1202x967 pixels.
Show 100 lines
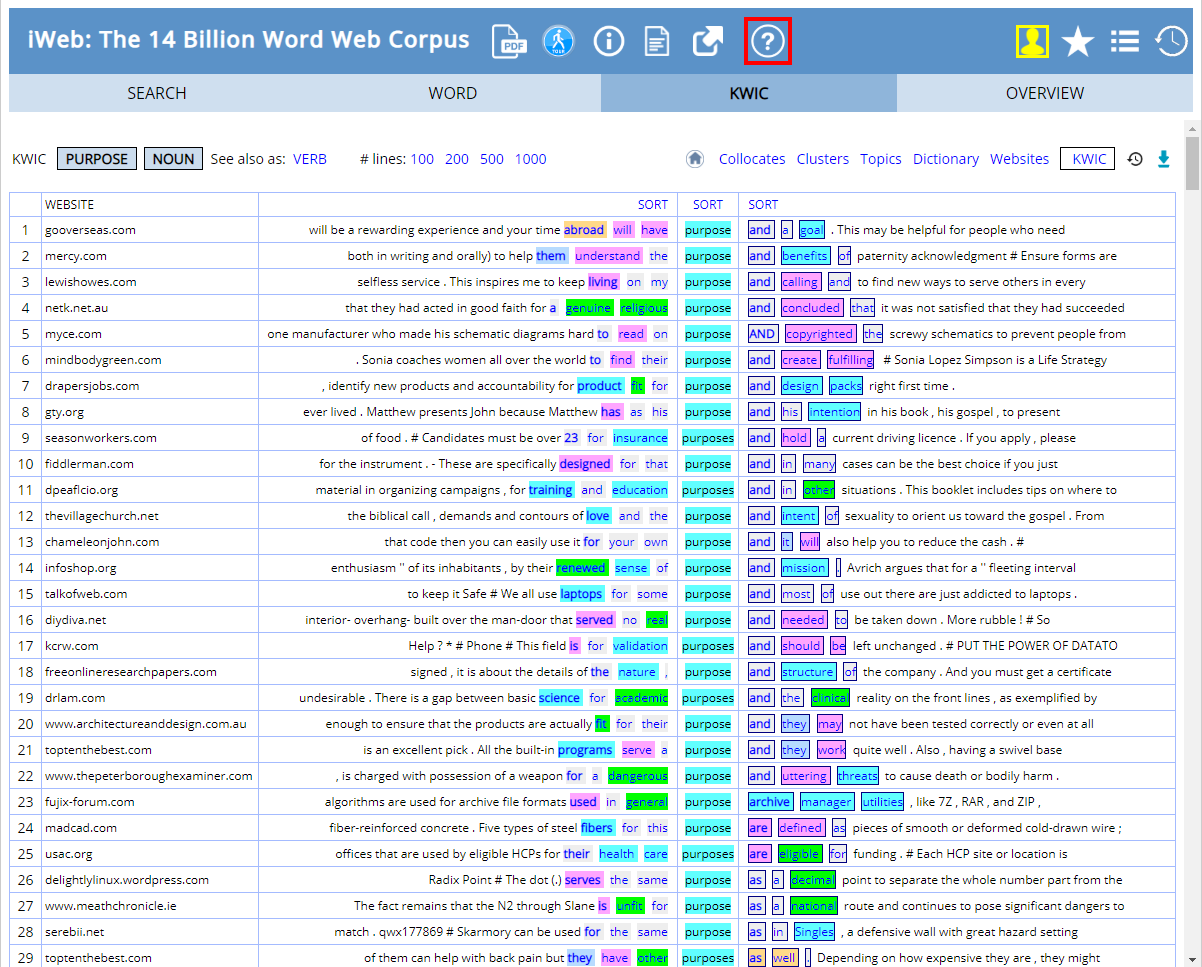[x=422, y=159]
